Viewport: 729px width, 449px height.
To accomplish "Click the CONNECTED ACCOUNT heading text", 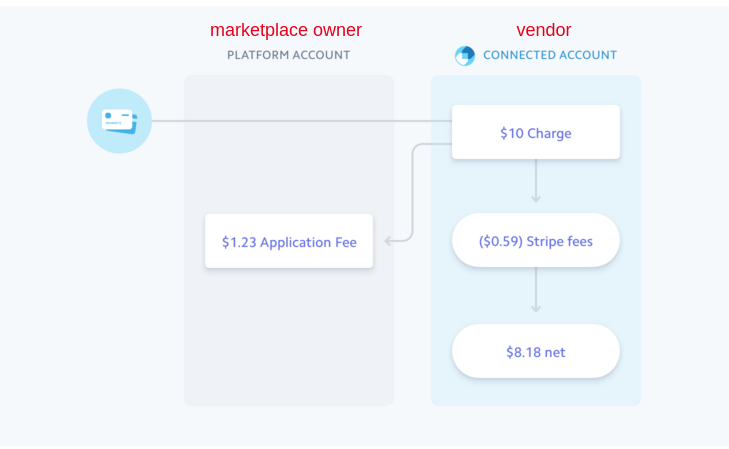I will tap(550, 55).
